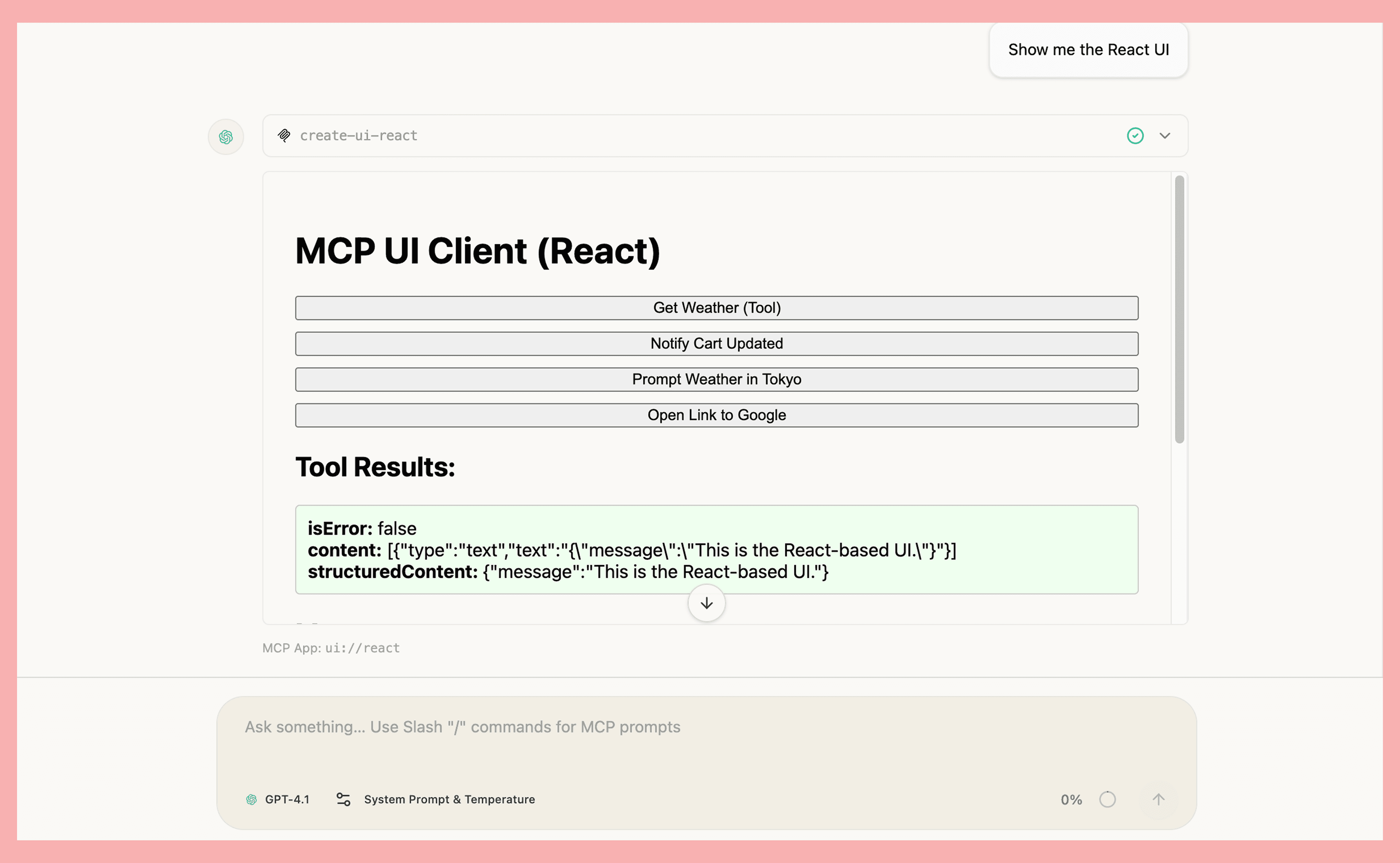Click the OpenAI logo beside GPT-4.1
This screenshot has width=1400, height=863.
point(252,800)
